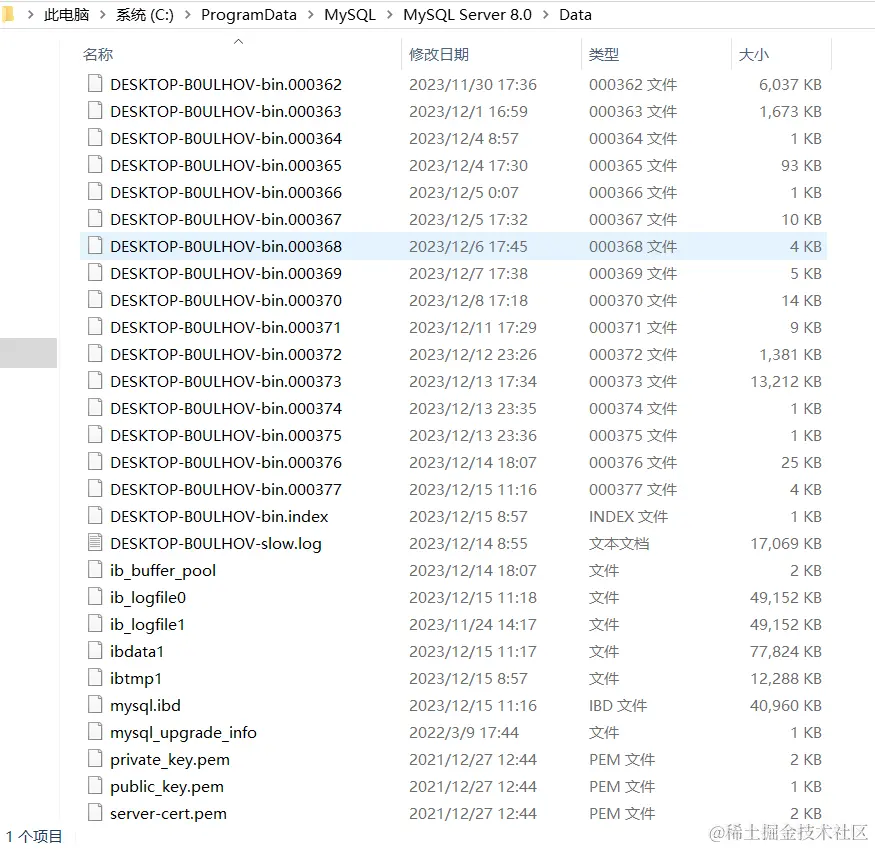Select the file name ib_logfile0
Viewport: 875px width, 849px height.
pyautogui.click(x=148, y=598)
